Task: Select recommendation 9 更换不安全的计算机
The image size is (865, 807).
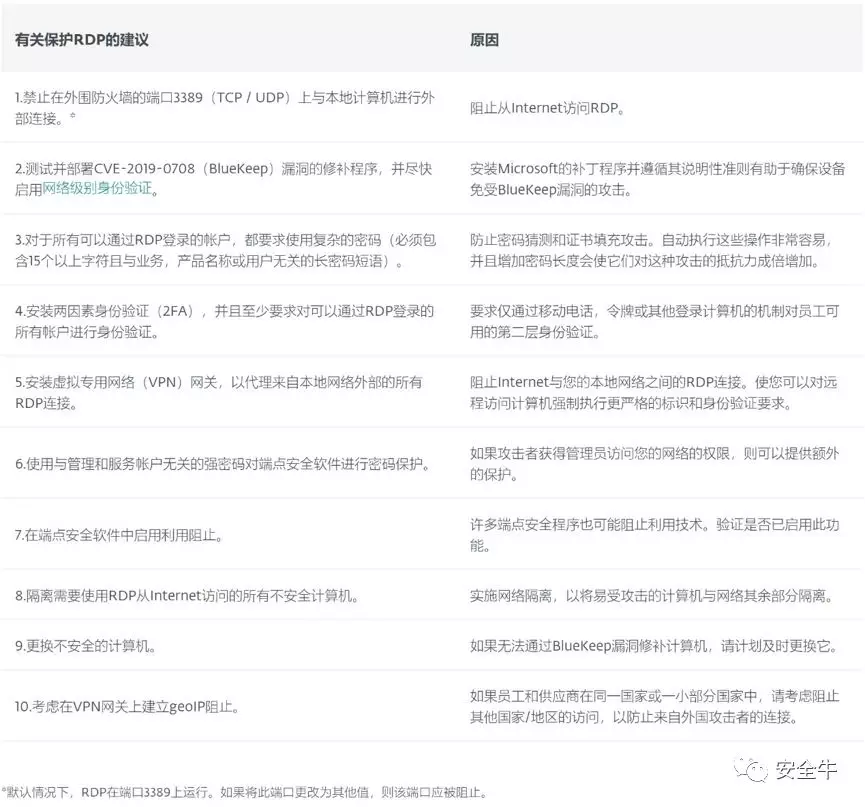Action: (x=85, y=646)
